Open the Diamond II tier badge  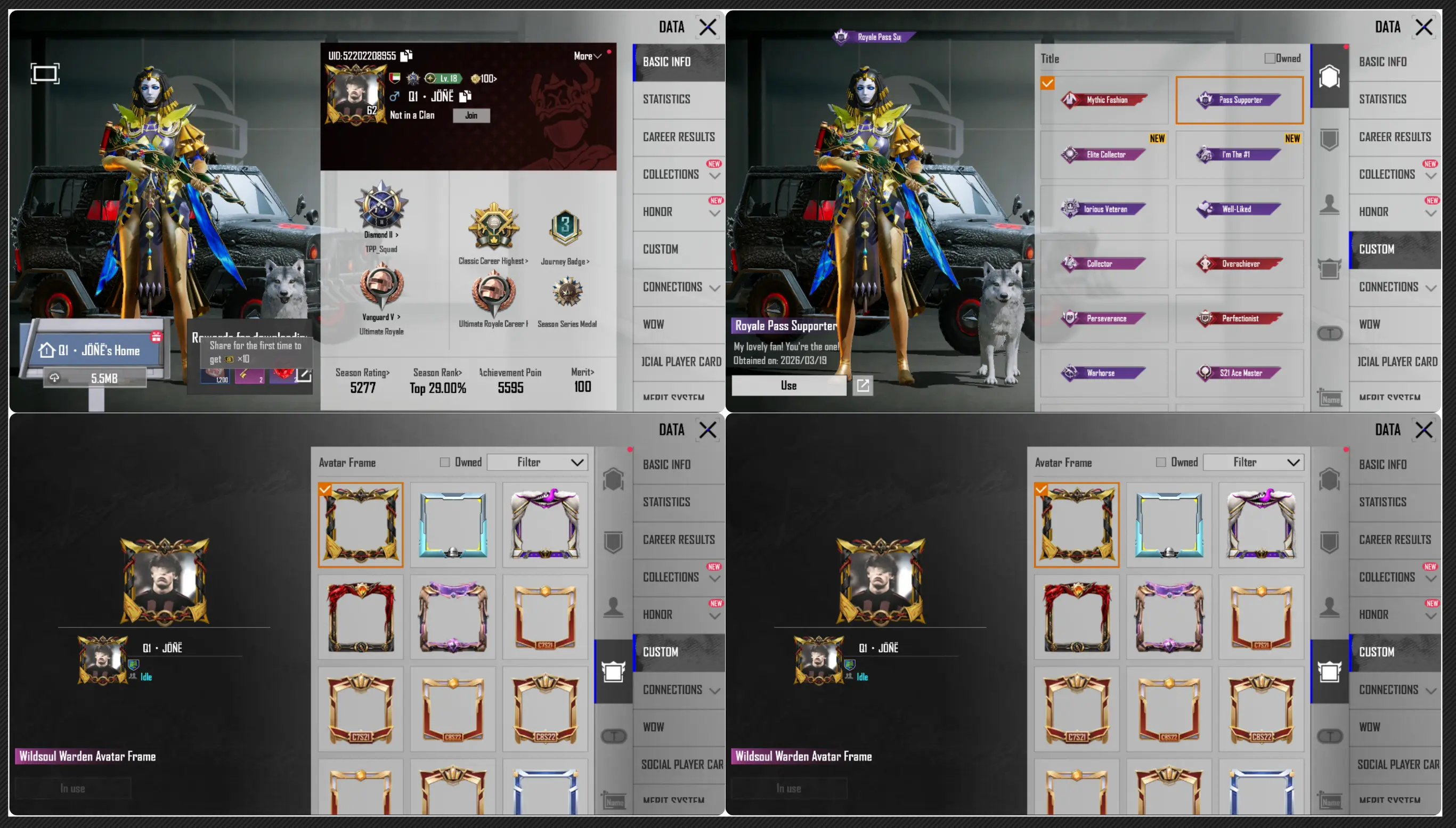pyautogui.click(x=381, y=206)
